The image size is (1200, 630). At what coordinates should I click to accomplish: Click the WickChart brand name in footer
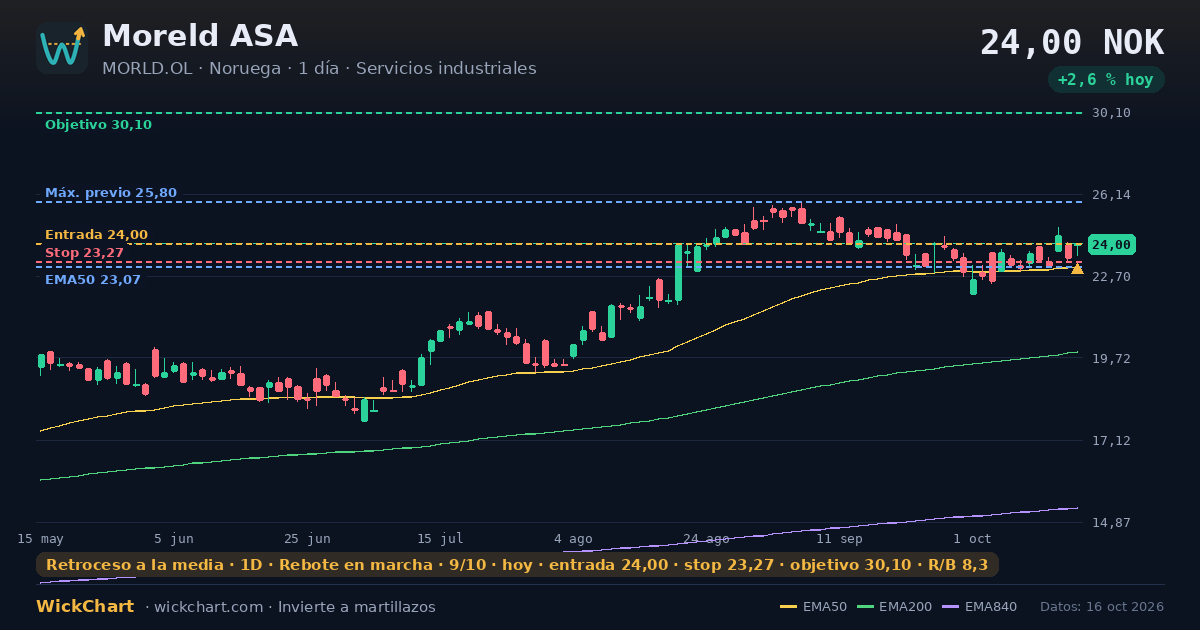[x=85, y=607]
